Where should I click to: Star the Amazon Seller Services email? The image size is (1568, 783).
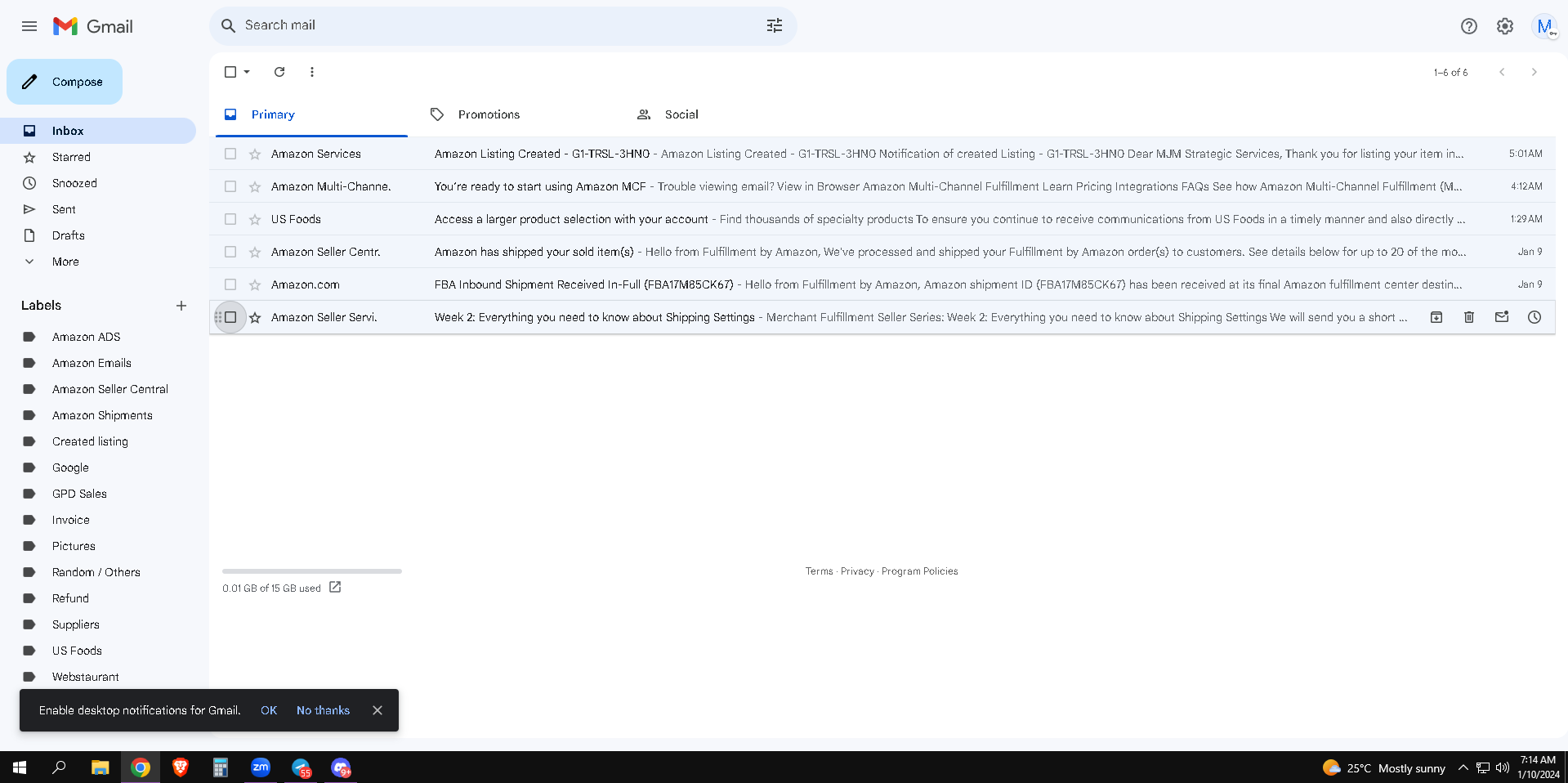[255, 317]
